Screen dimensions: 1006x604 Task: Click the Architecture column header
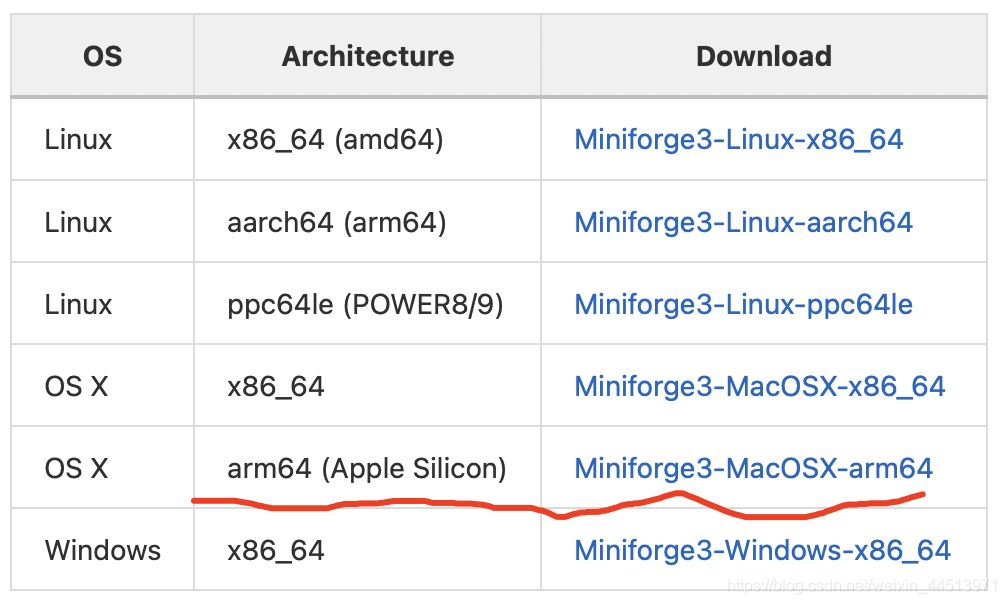pyautogui.click(x=367, y=56)
